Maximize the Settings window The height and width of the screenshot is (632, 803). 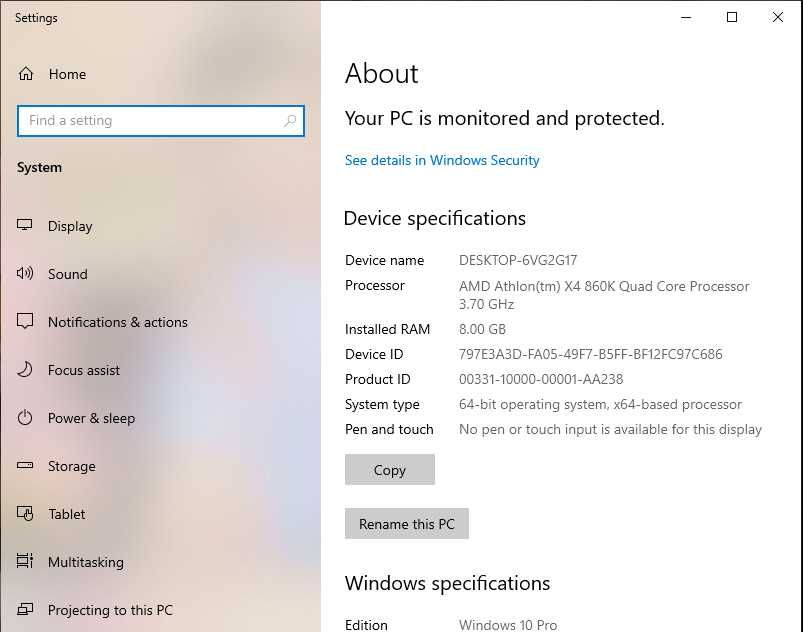[732, 17]
